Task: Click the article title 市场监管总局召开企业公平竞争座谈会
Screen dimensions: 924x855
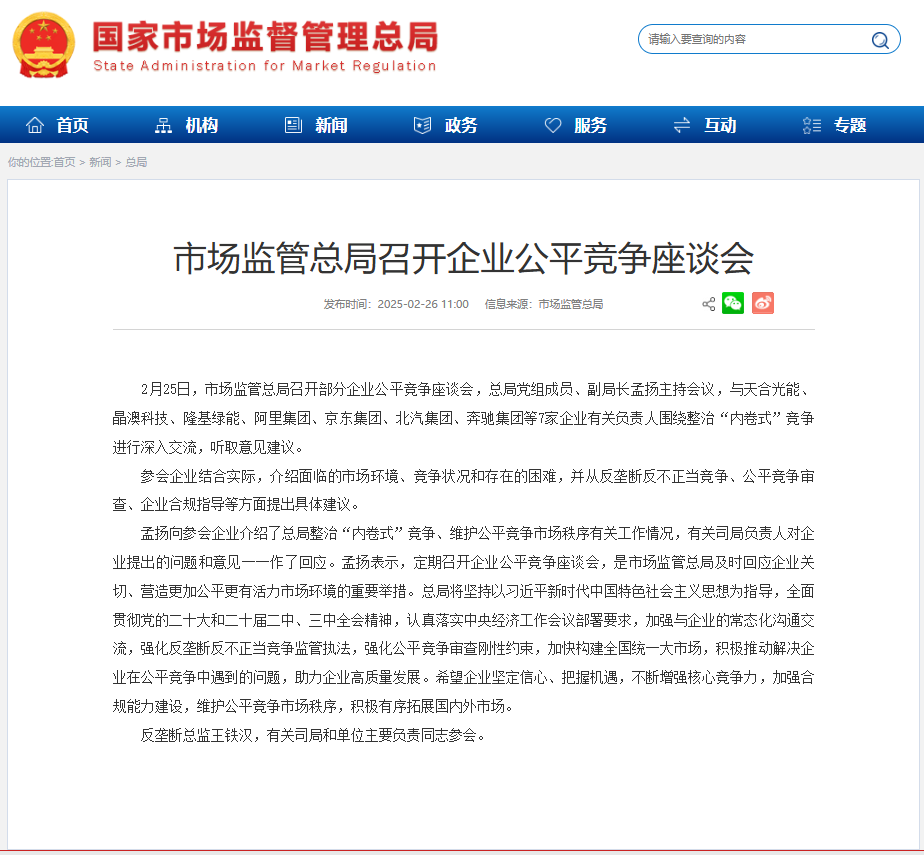Action: pyautogui.click(x=464, y=259)
